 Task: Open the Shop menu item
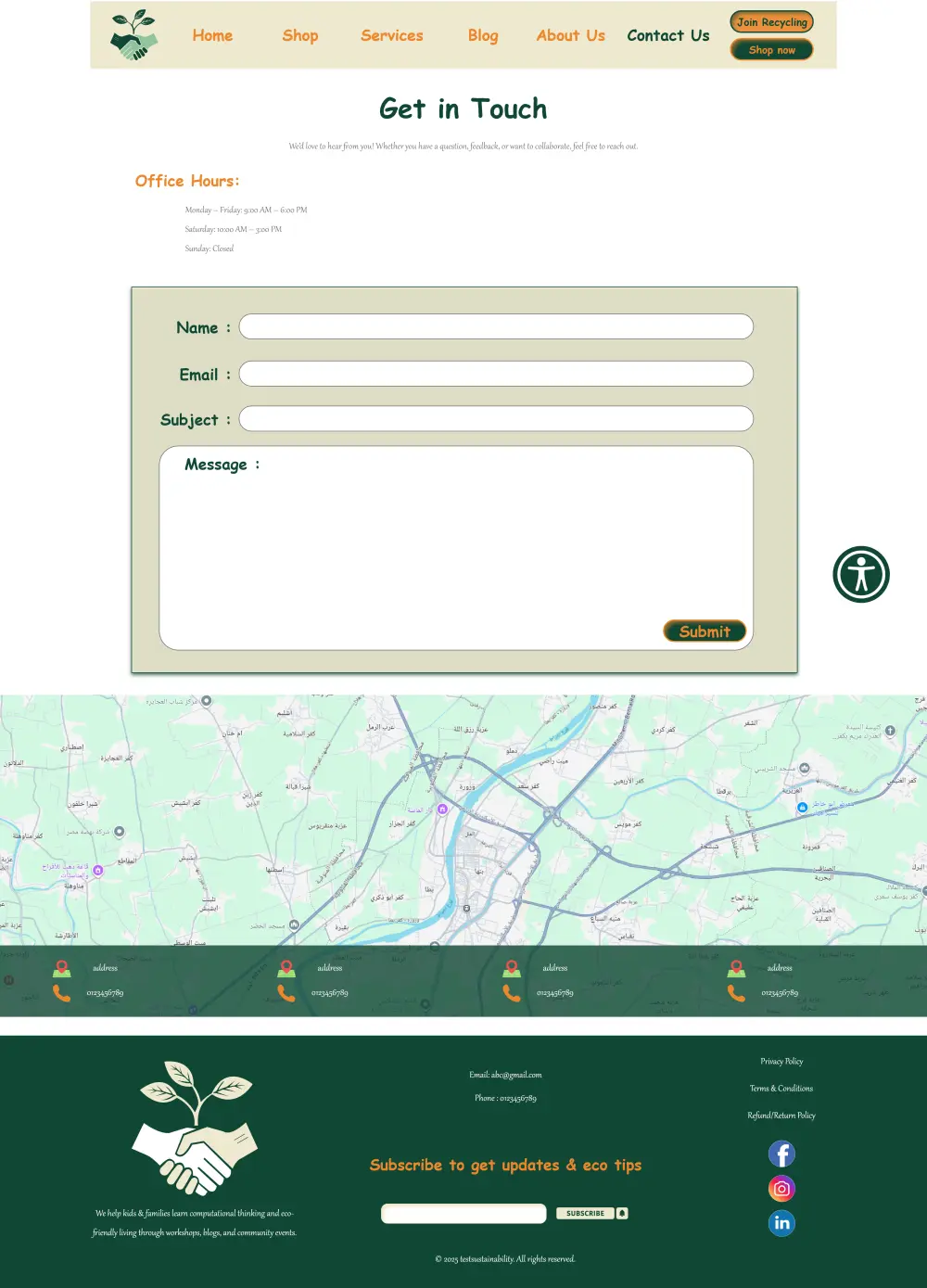tap(300, 35)
